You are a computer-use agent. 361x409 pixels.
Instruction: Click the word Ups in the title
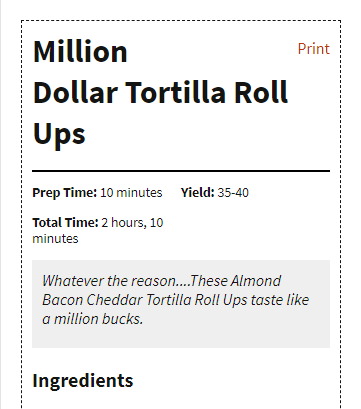(x=59, y=134)
